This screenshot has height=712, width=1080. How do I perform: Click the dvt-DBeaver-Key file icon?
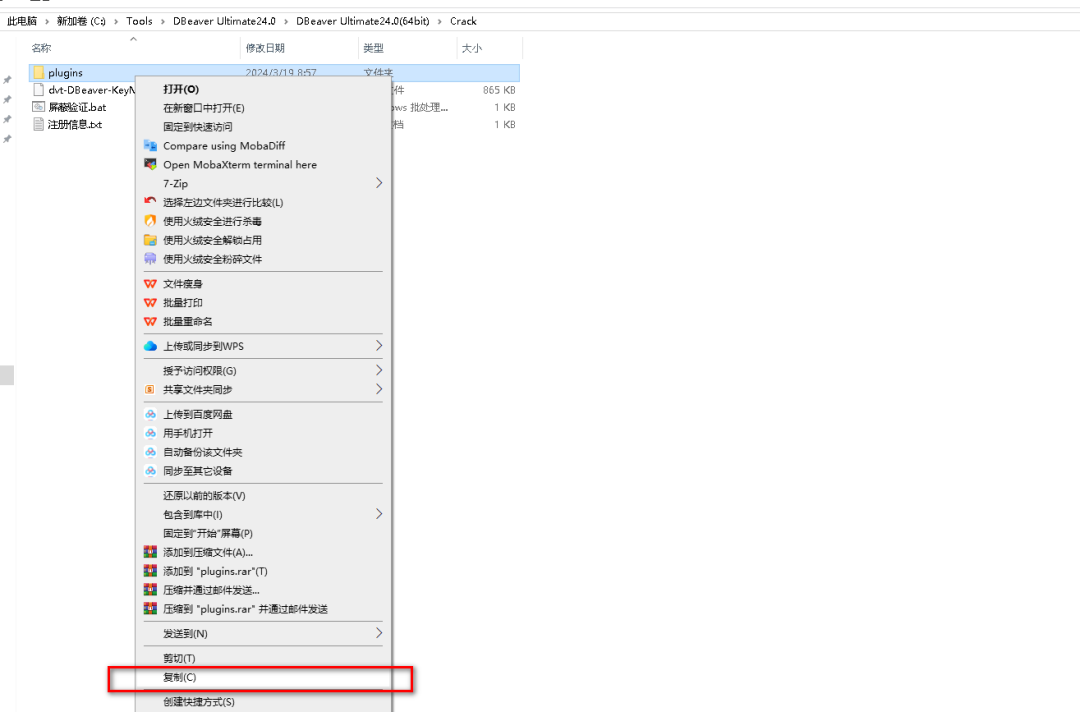point(39,90)
